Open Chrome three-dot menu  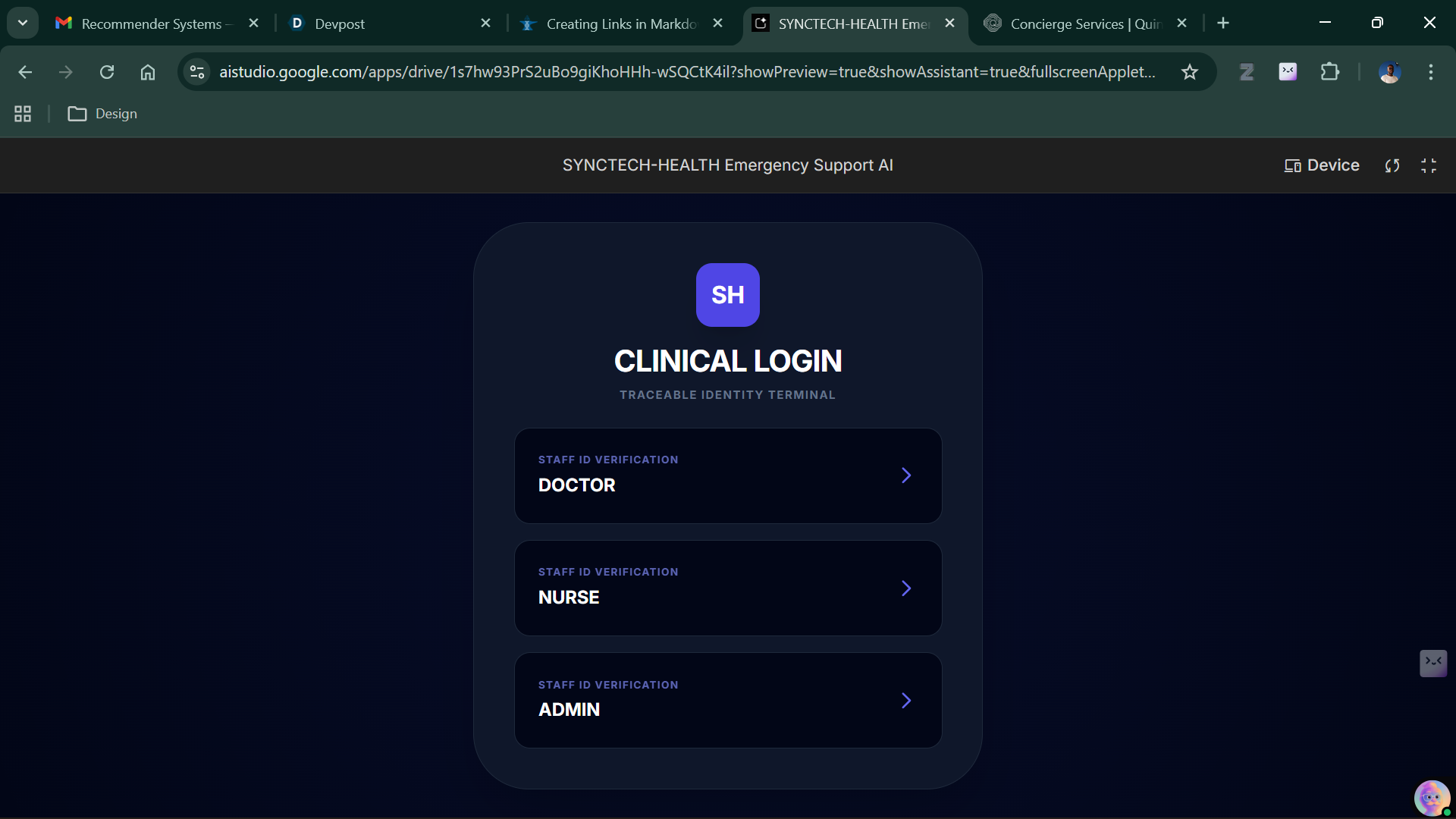(x=1431, y=72)
